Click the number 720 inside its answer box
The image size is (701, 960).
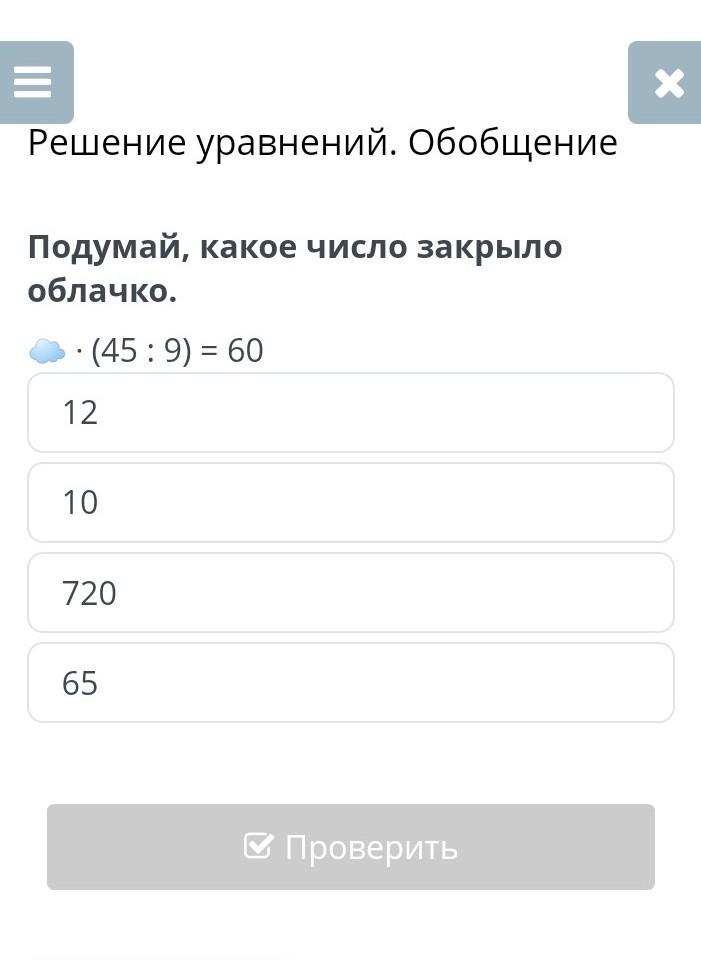click(x=89, y=593)
